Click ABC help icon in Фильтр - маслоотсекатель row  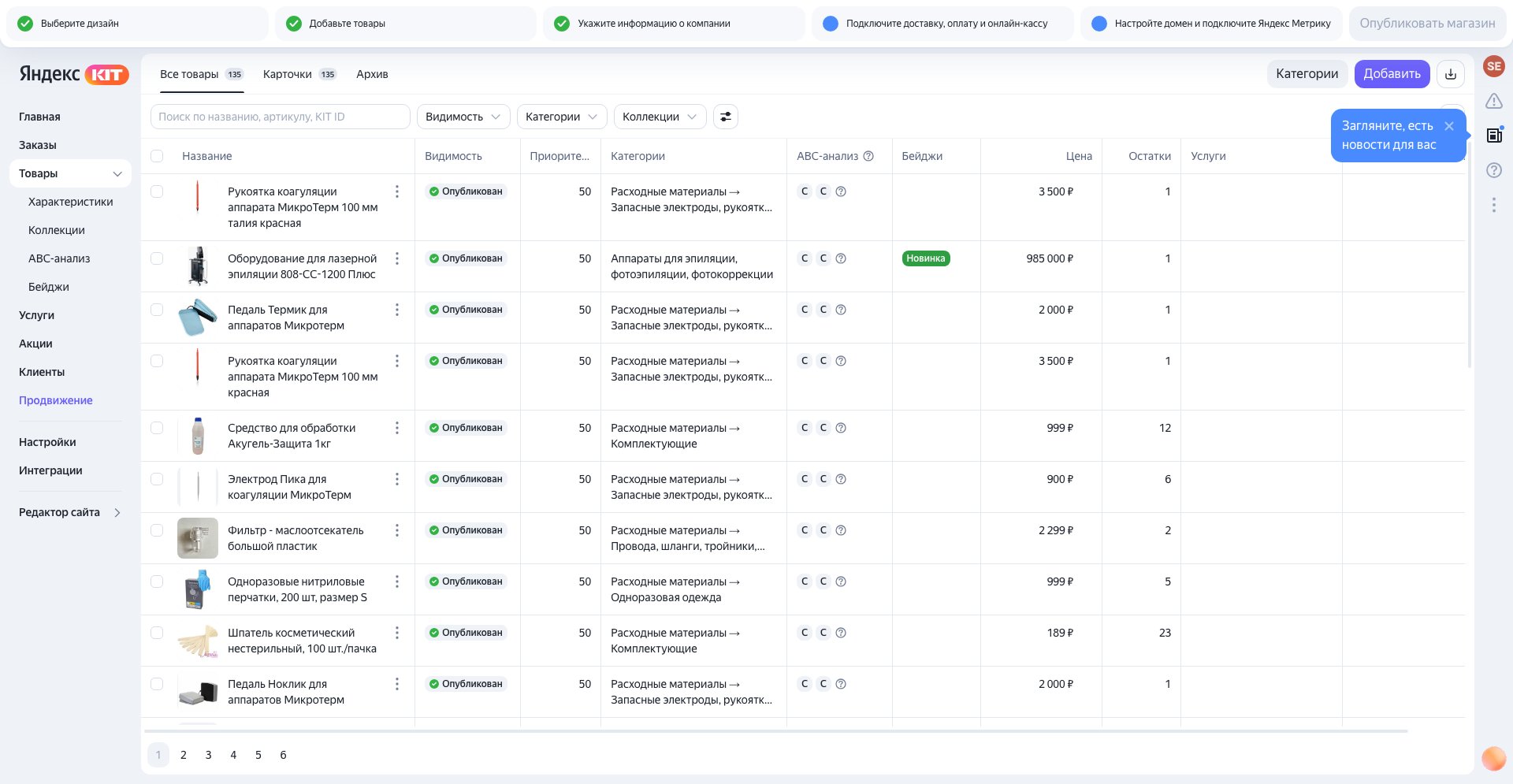coord(841,530)
